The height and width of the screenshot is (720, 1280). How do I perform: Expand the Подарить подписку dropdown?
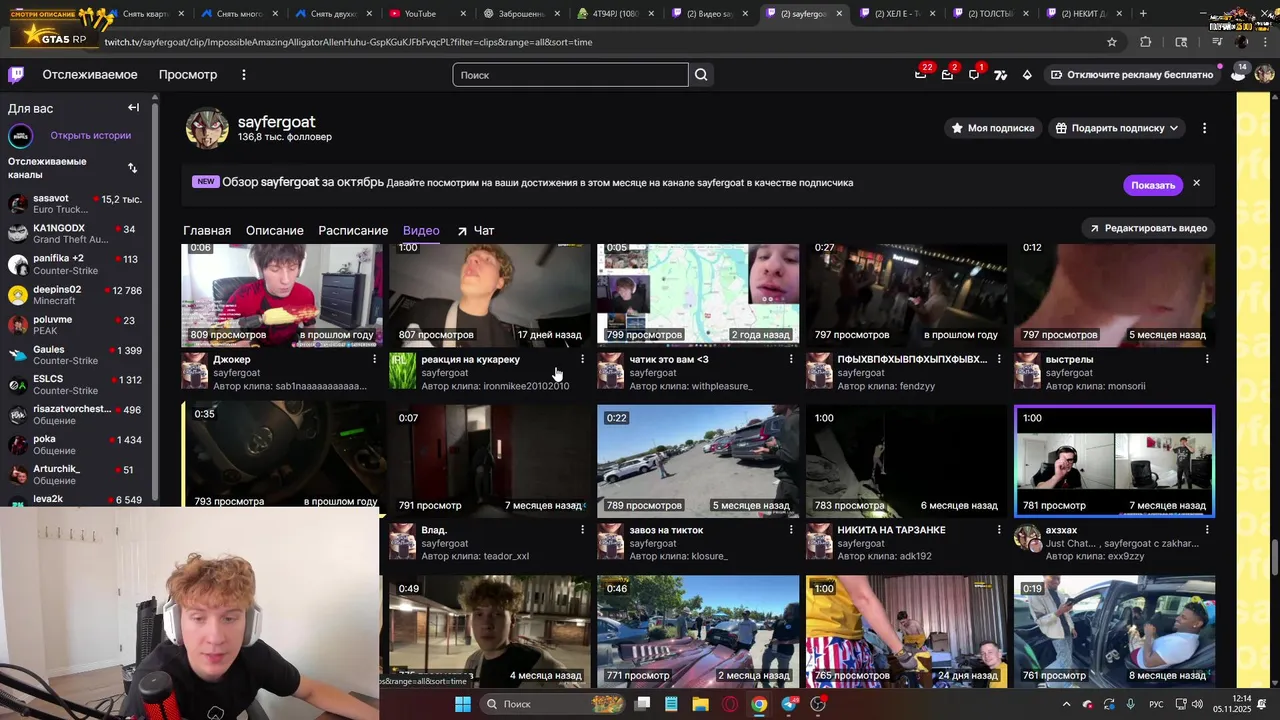tap(1174, 128)
